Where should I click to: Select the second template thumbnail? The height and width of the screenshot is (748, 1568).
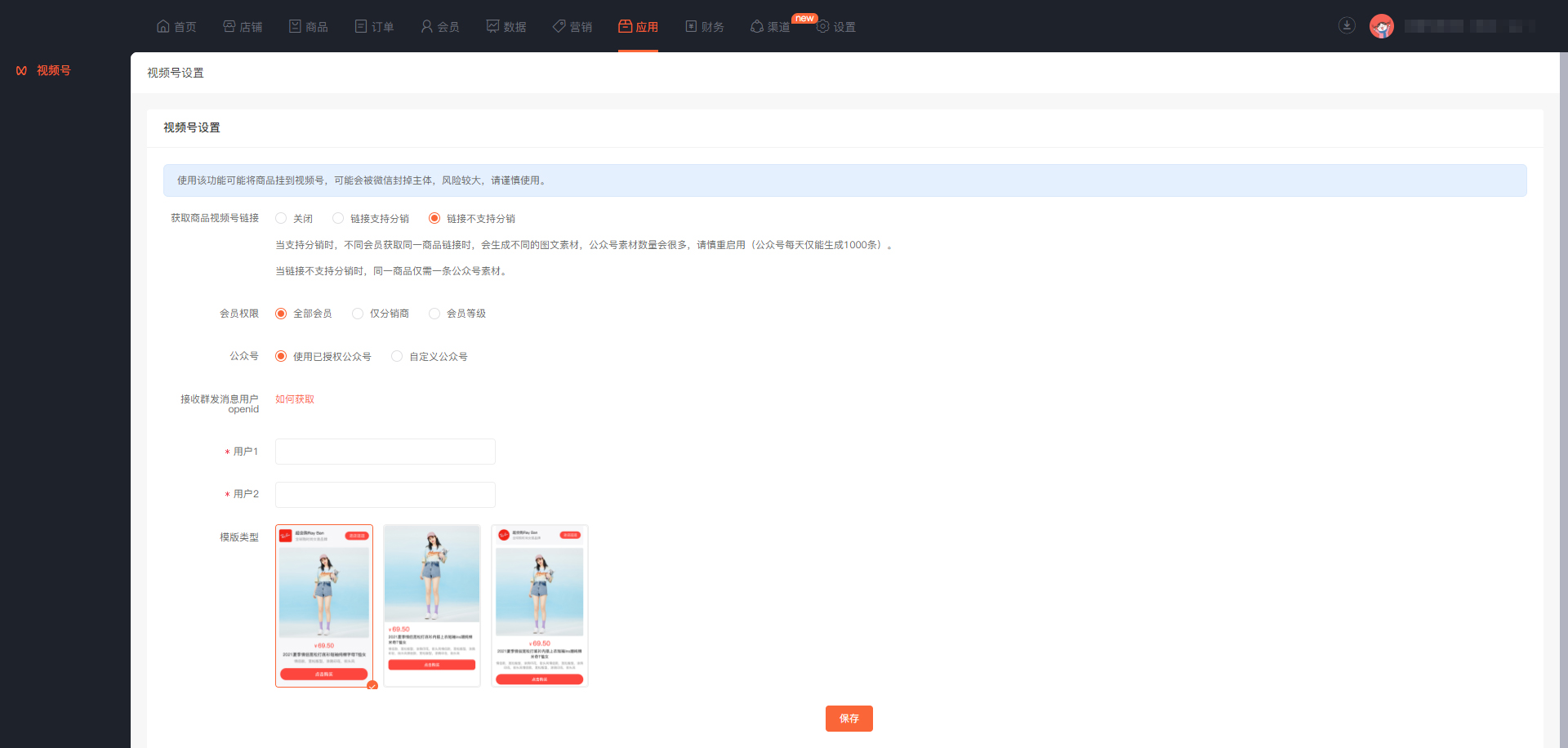coord(432,605)
